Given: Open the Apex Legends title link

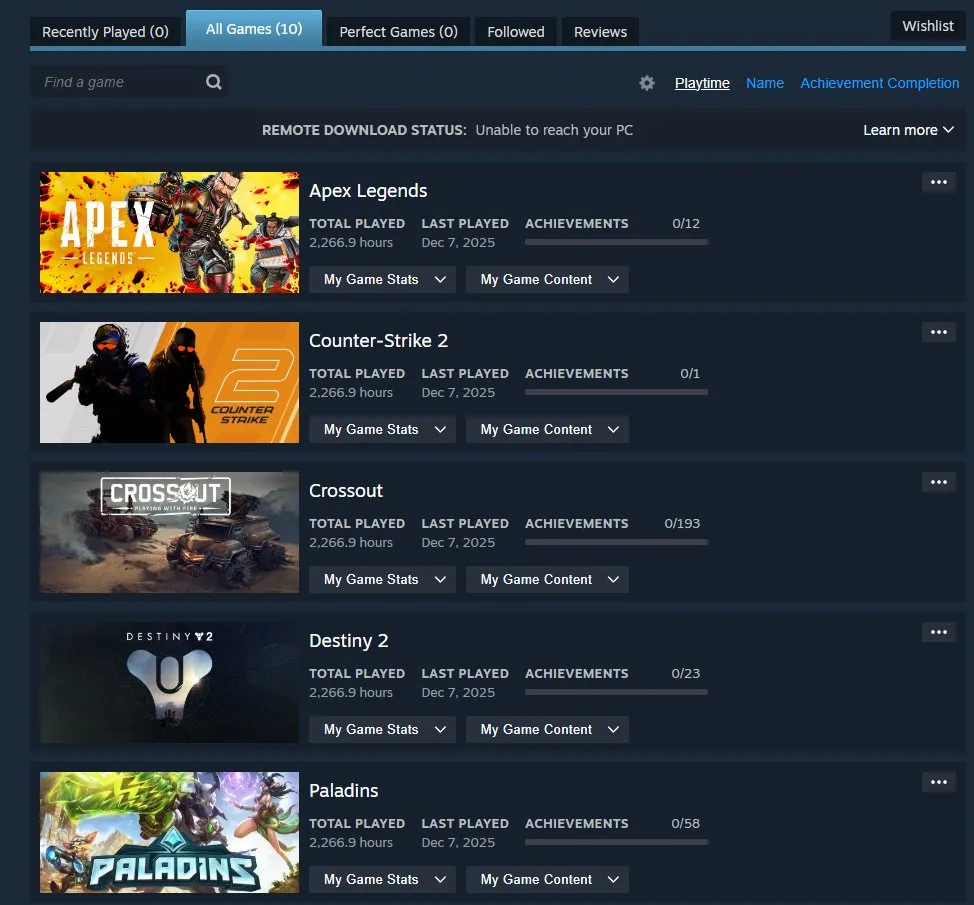Looking at the screenshot, I should point(368,191).
